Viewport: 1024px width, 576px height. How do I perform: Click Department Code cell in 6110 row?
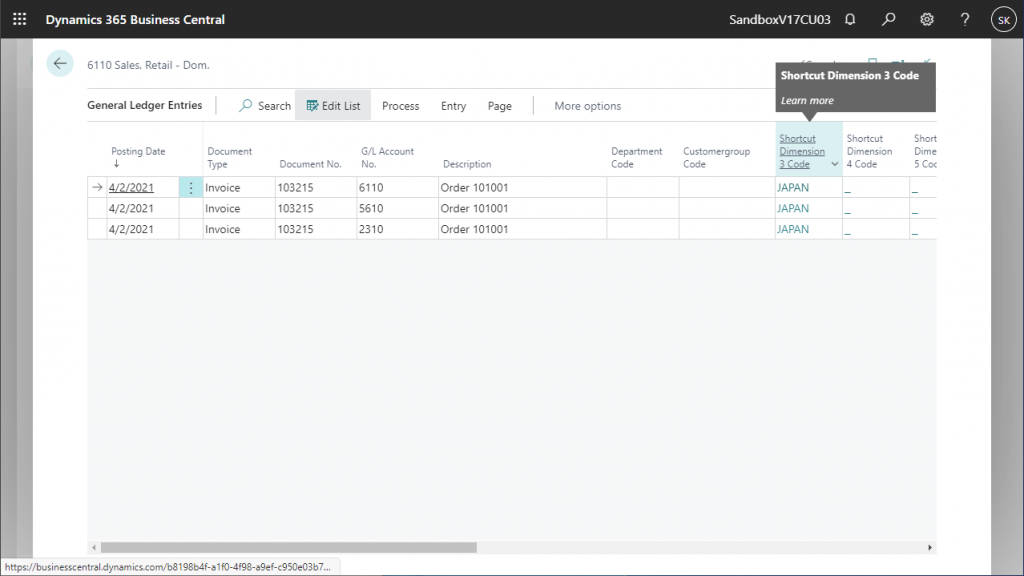click(x=643, y=187)
